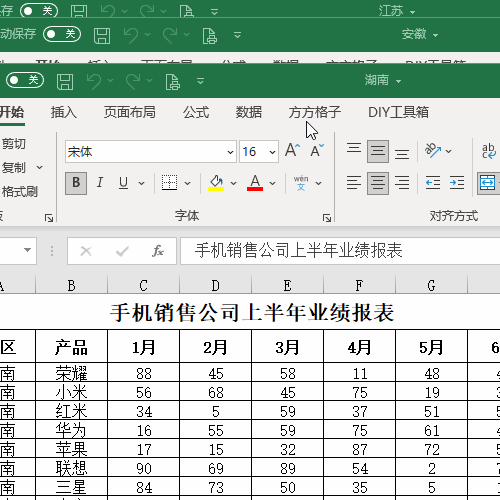Switch to 数据 tab
500x500 pixels.
pyautogui.click(x=249, y=112)
